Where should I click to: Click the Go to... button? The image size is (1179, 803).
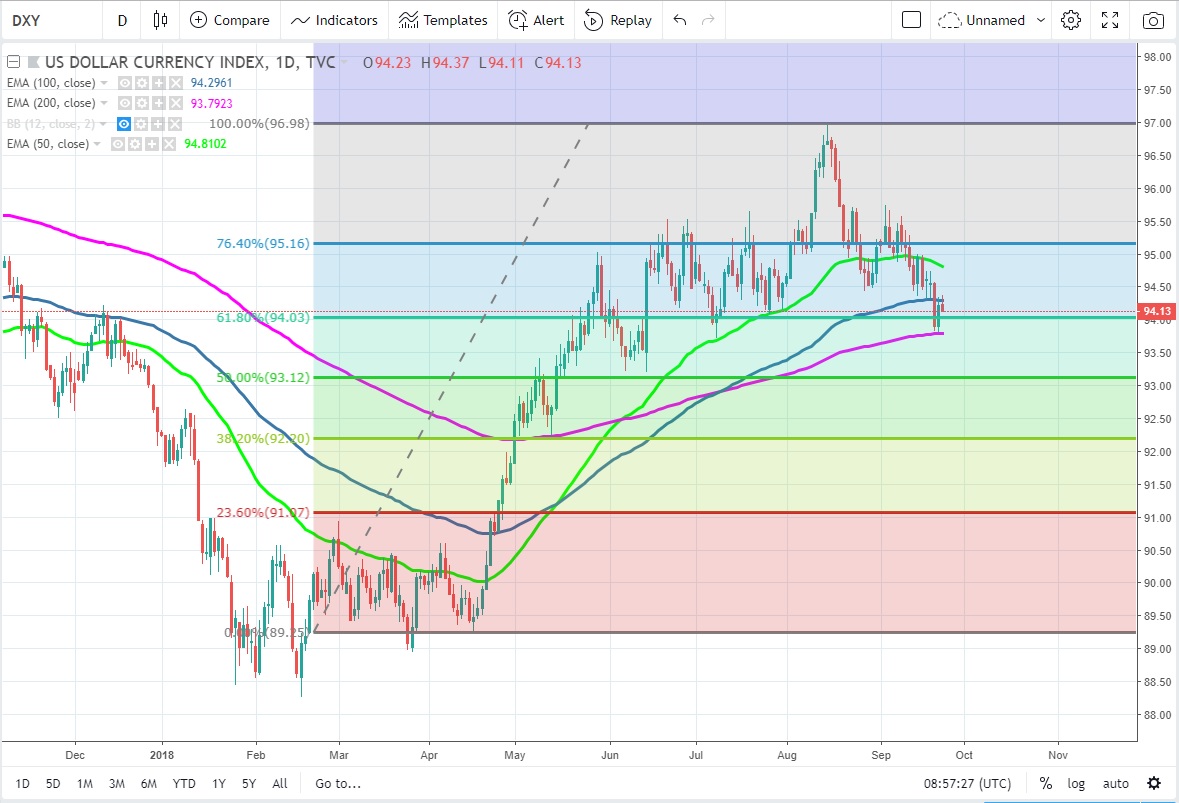(337, 783)
